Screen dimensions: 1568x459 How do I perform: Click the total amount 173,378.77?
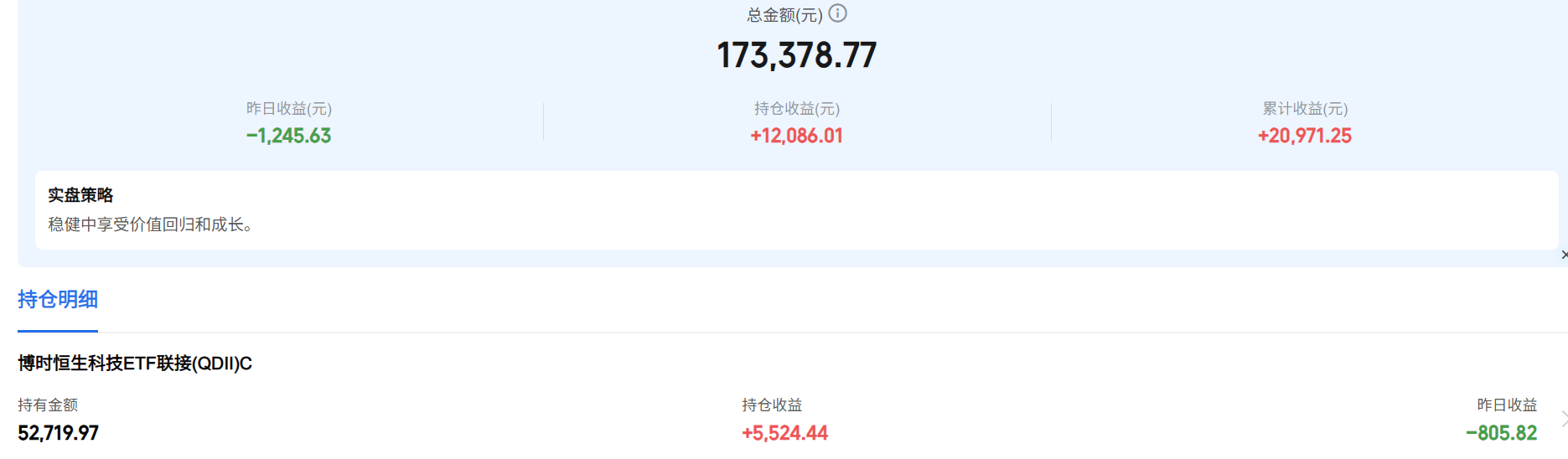point(796,55)
